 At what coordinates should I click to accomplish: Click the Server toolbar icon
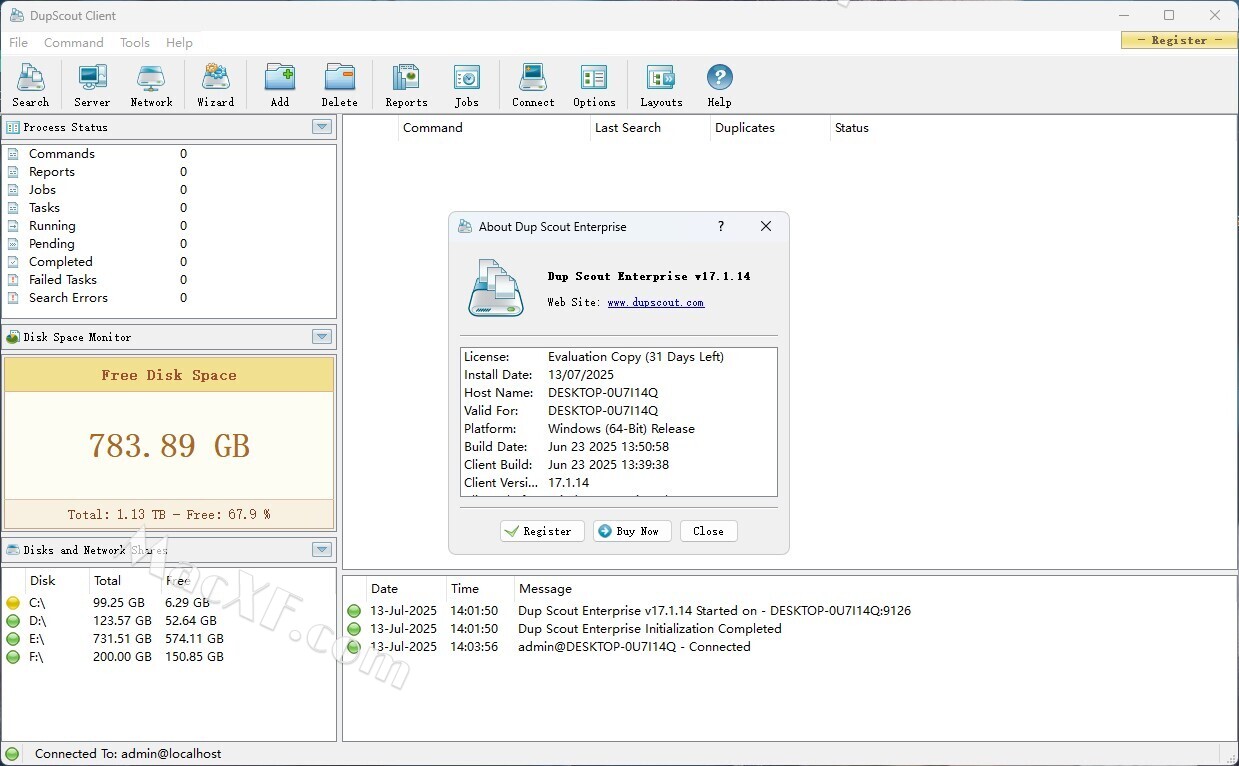coord(92,85)
